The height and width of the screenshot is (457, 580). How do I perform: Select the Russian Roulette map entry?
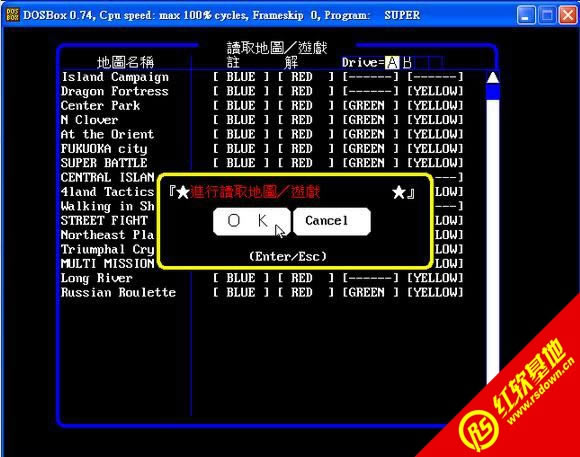(x=118, y=292)
